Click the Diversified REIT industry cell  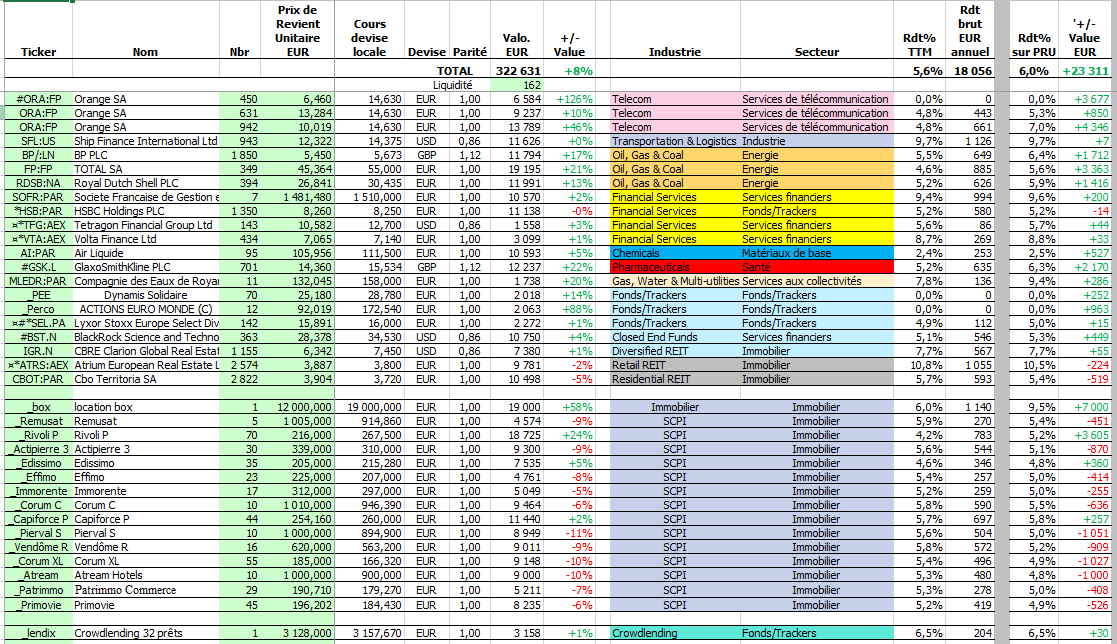(x=675, y=350)
